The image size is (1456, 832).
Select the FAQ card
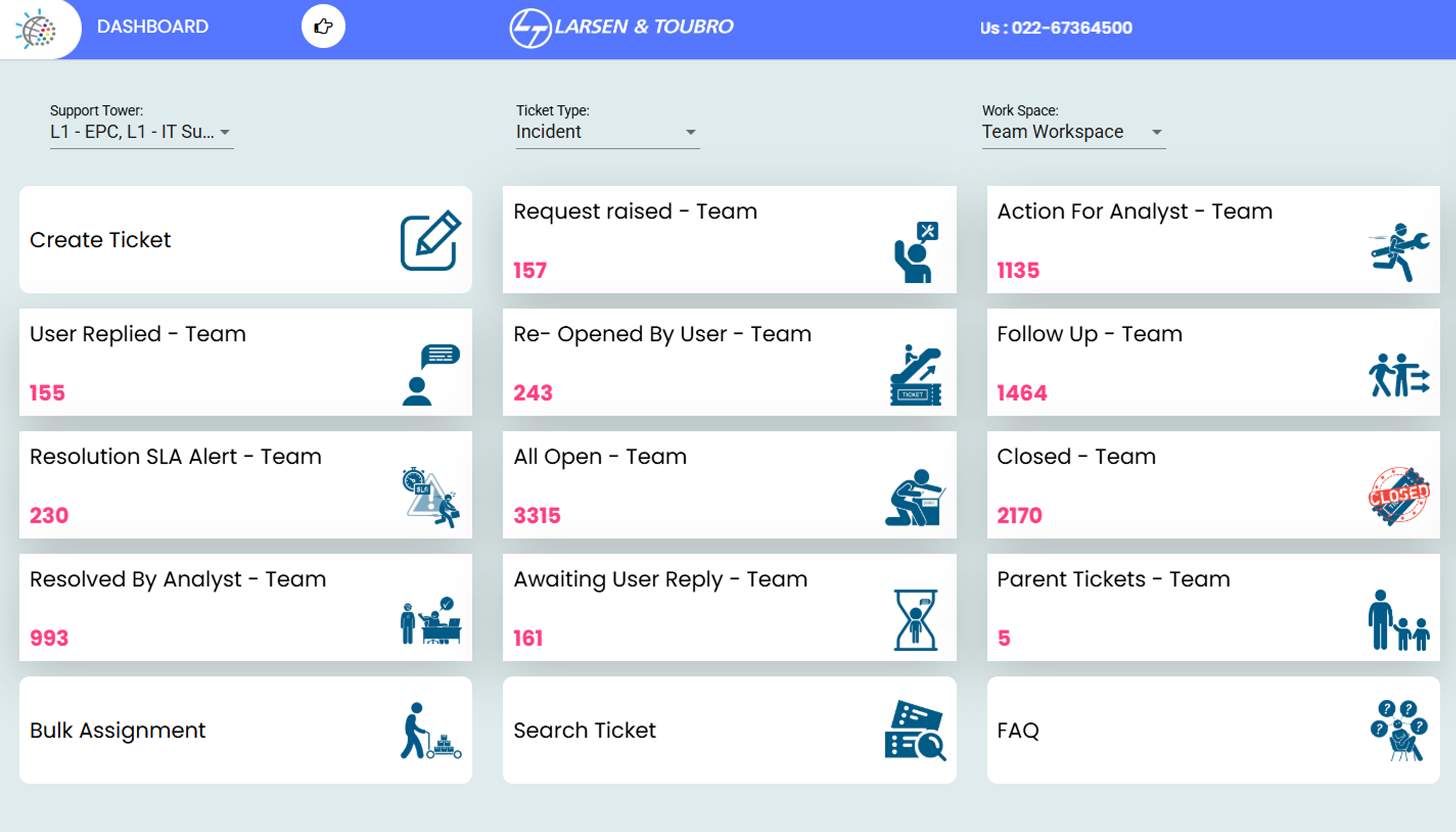pyautogui.click(x=1212, y=730)
